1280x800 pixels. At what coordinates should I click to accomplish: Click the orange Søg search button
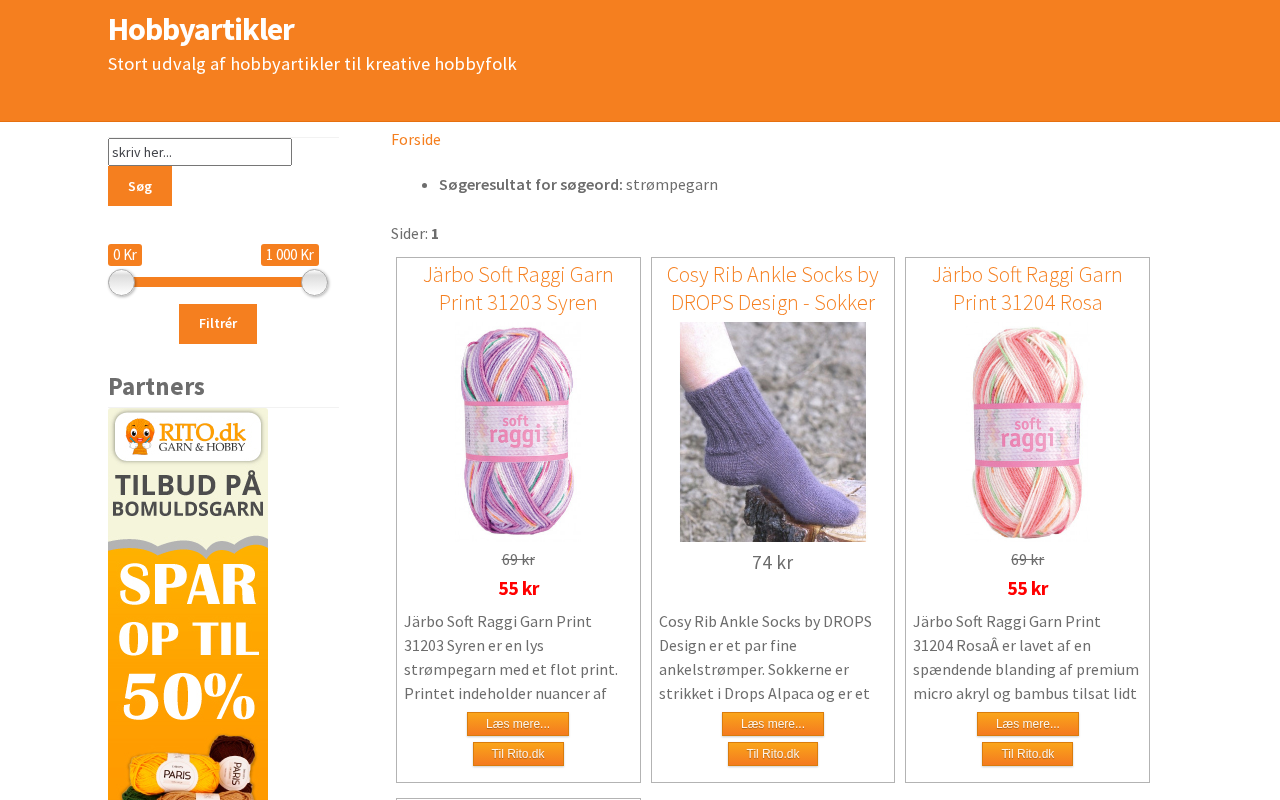pyautogui.click(x=140, y=186)
